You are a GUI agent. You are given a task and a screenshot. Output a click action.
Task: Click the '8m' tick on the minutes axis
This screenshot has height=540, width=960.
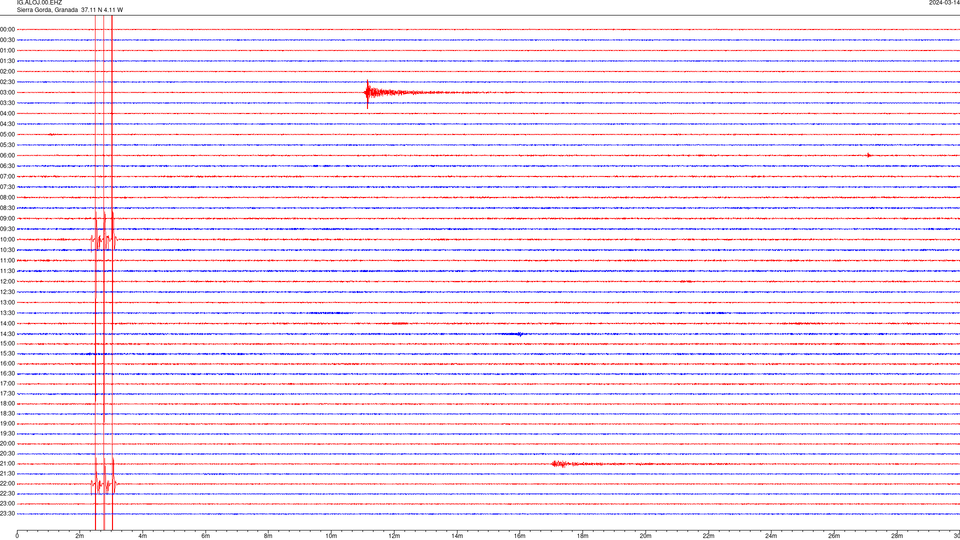coord(268,536)
